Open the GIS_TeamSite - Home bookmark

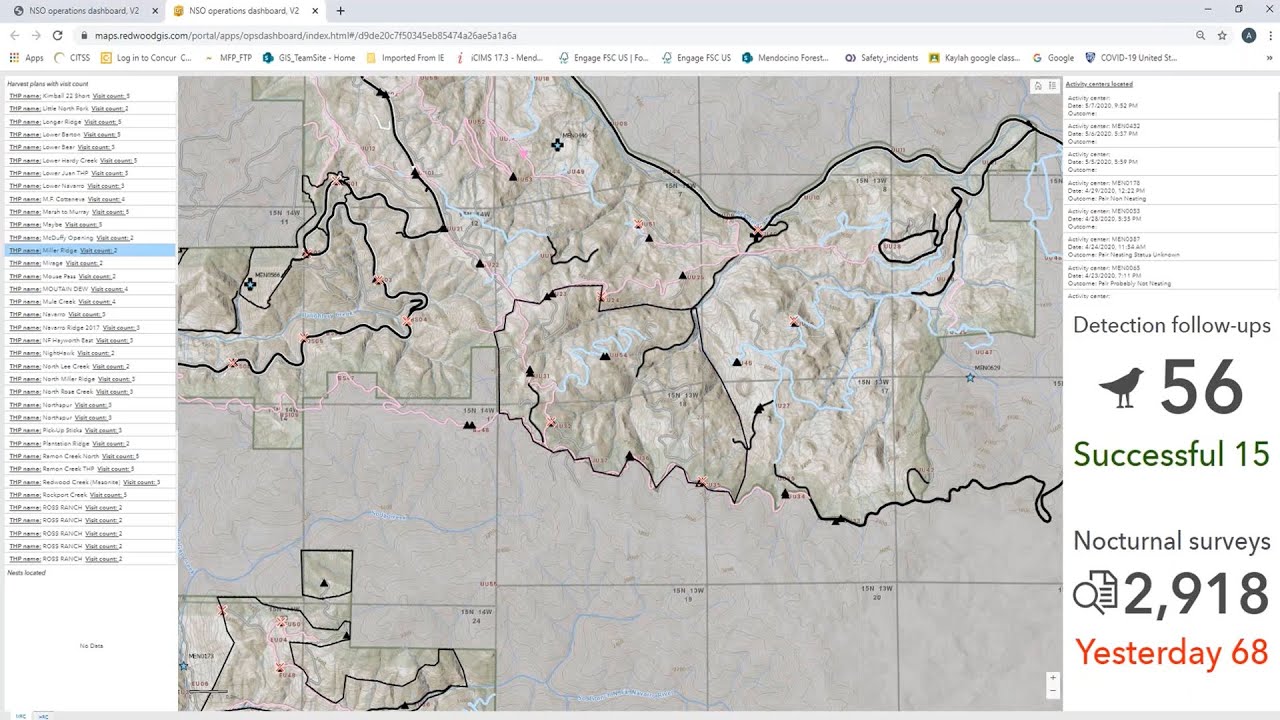point(309,58)
